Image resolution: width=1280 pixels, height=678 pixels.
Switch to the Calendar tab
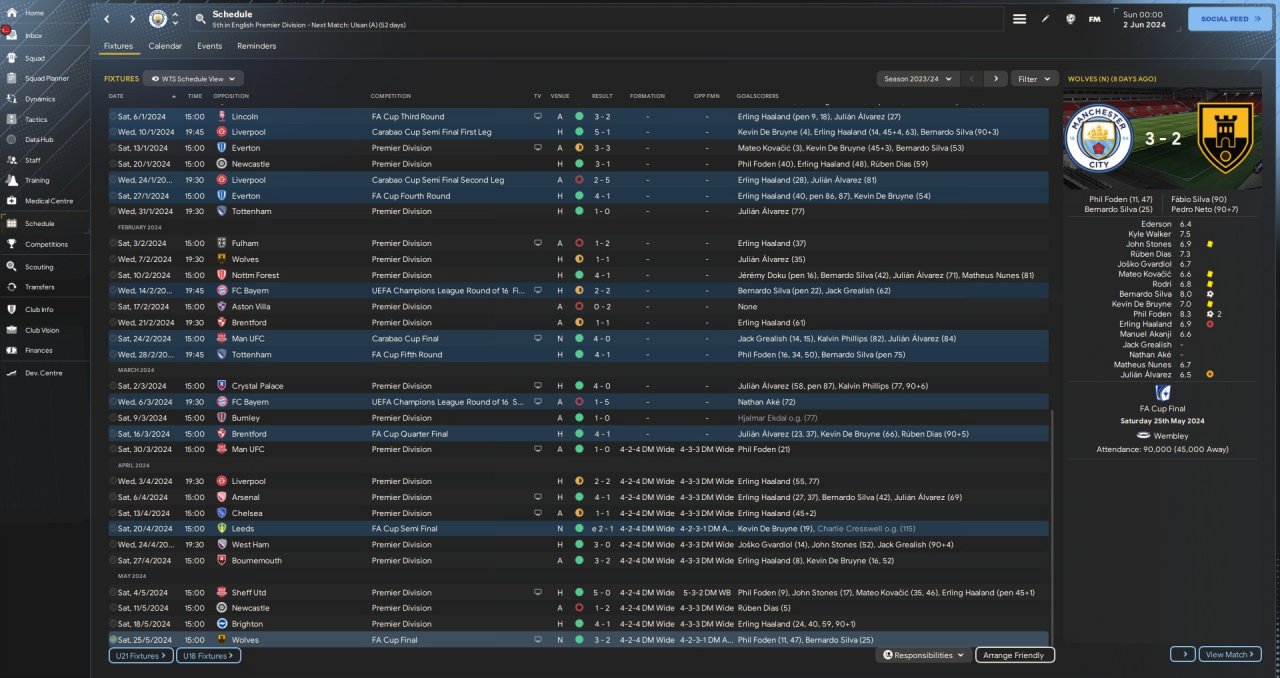[x=165, y=46]
